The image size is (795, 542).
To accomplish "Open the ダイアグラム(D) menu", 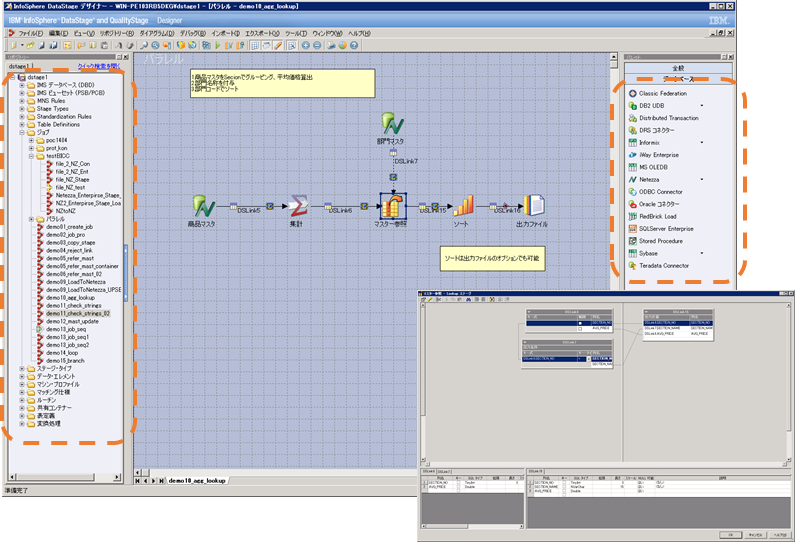I will click(x=156, y=33).
